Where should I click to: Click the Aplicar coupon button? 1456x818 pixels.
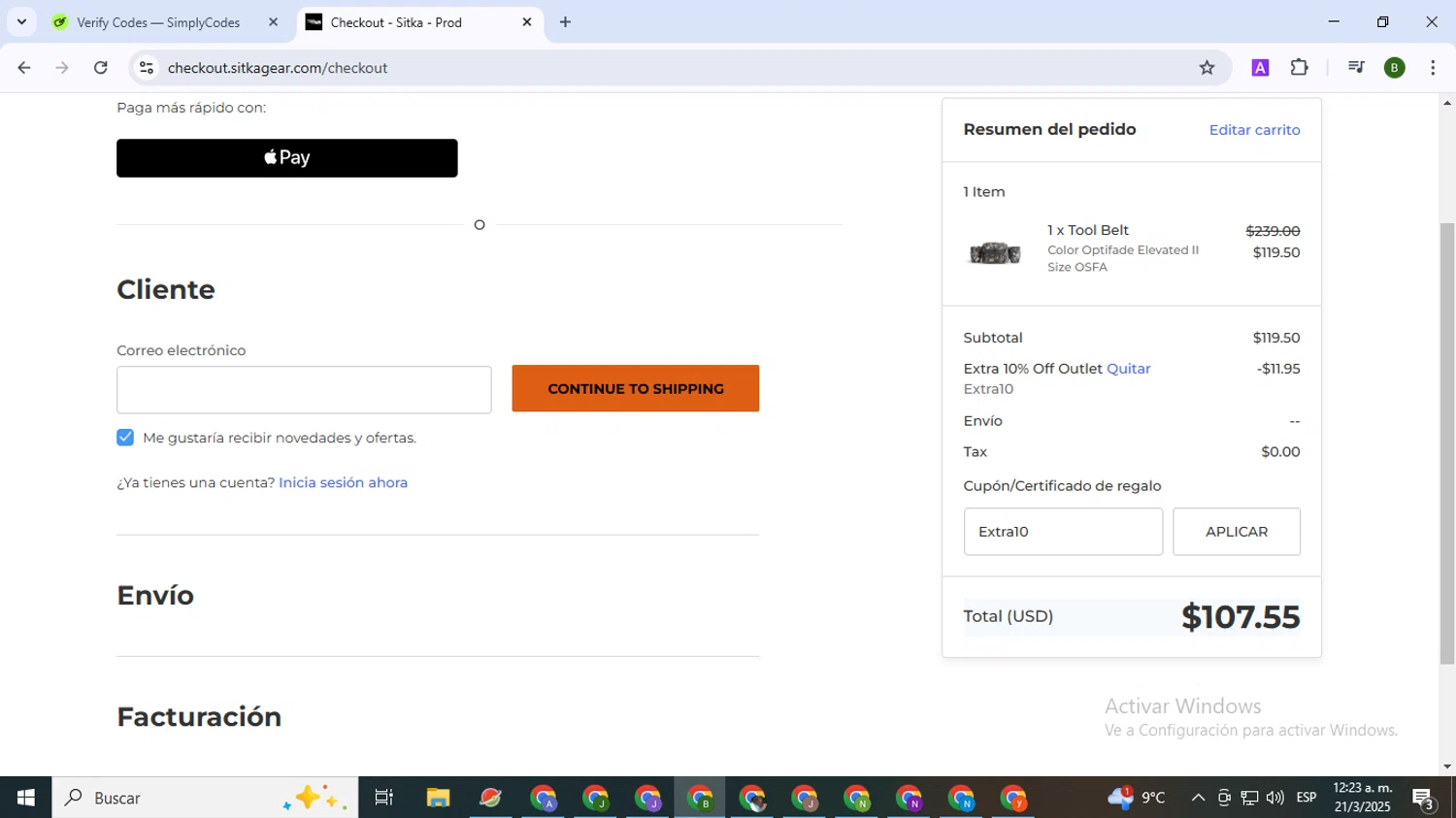(1237, 532)
